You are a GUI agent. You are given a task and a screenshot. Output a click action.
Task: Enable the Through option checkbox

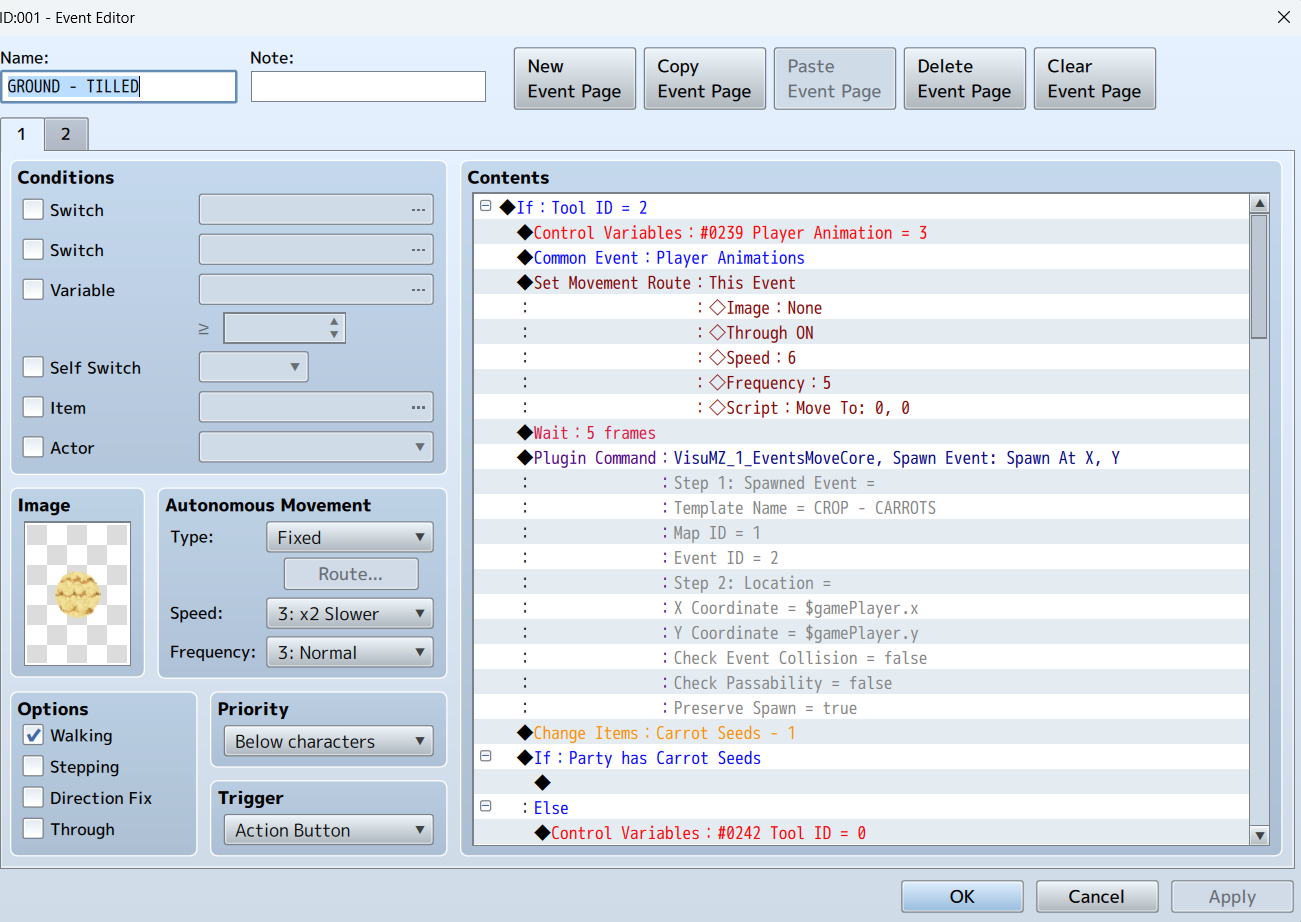click(x=34, y=829)
